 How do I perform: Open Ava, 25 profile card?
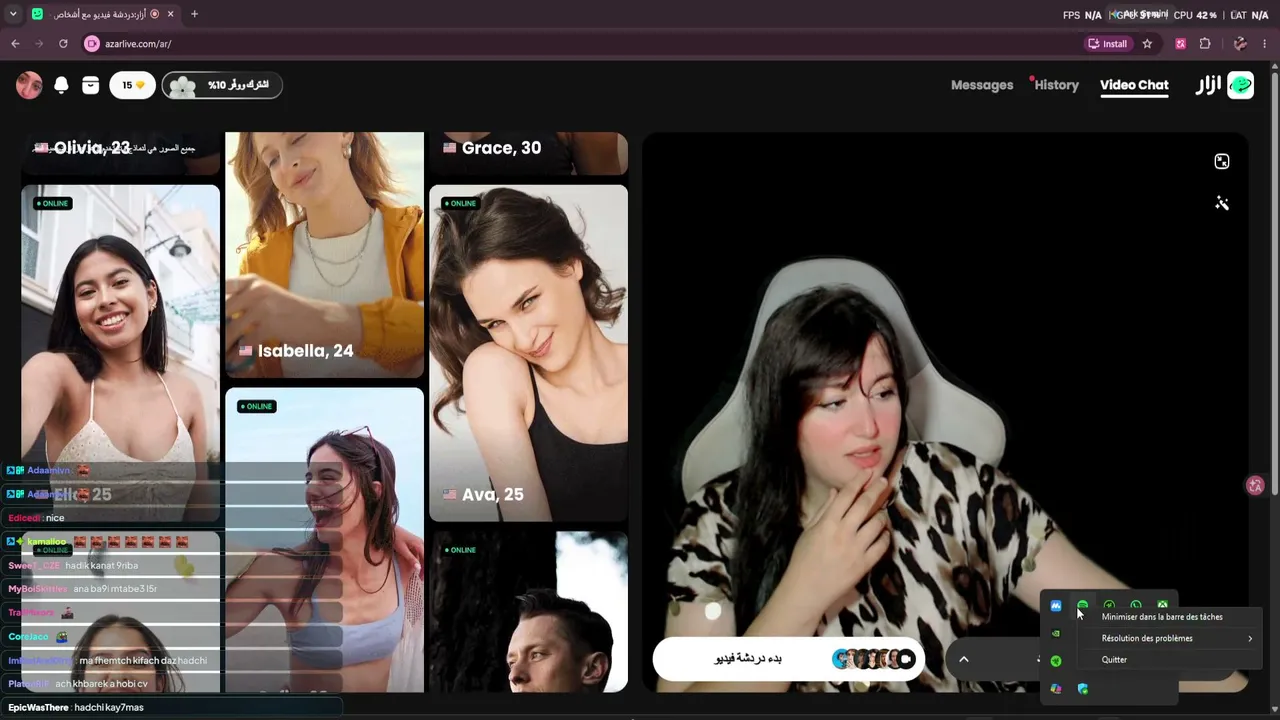coord(528,353)
